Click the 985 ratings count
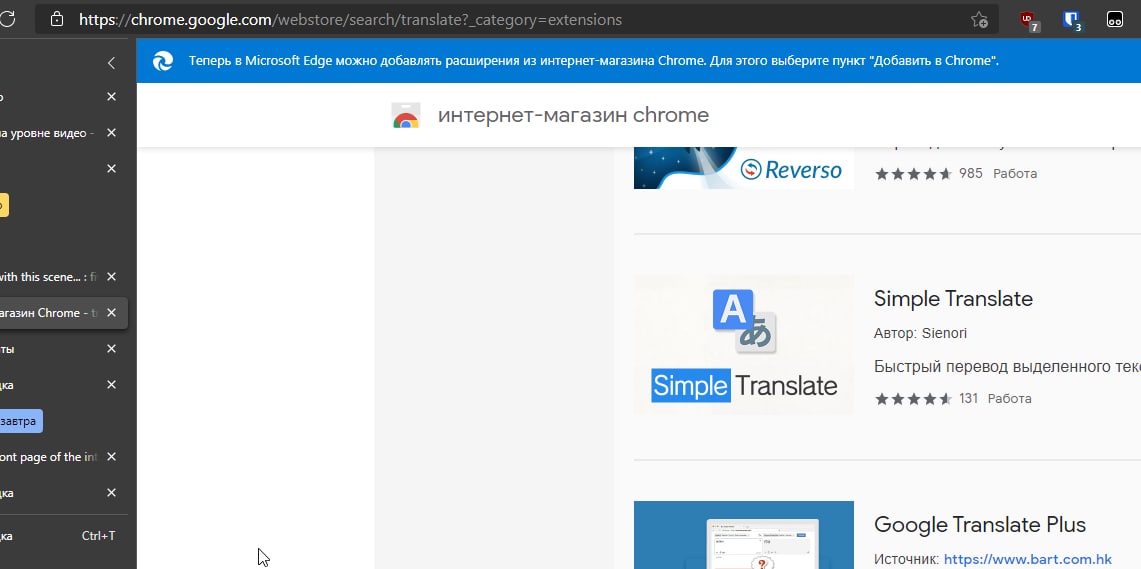The width and height of the screenshot is (1141, 569). 971,173
